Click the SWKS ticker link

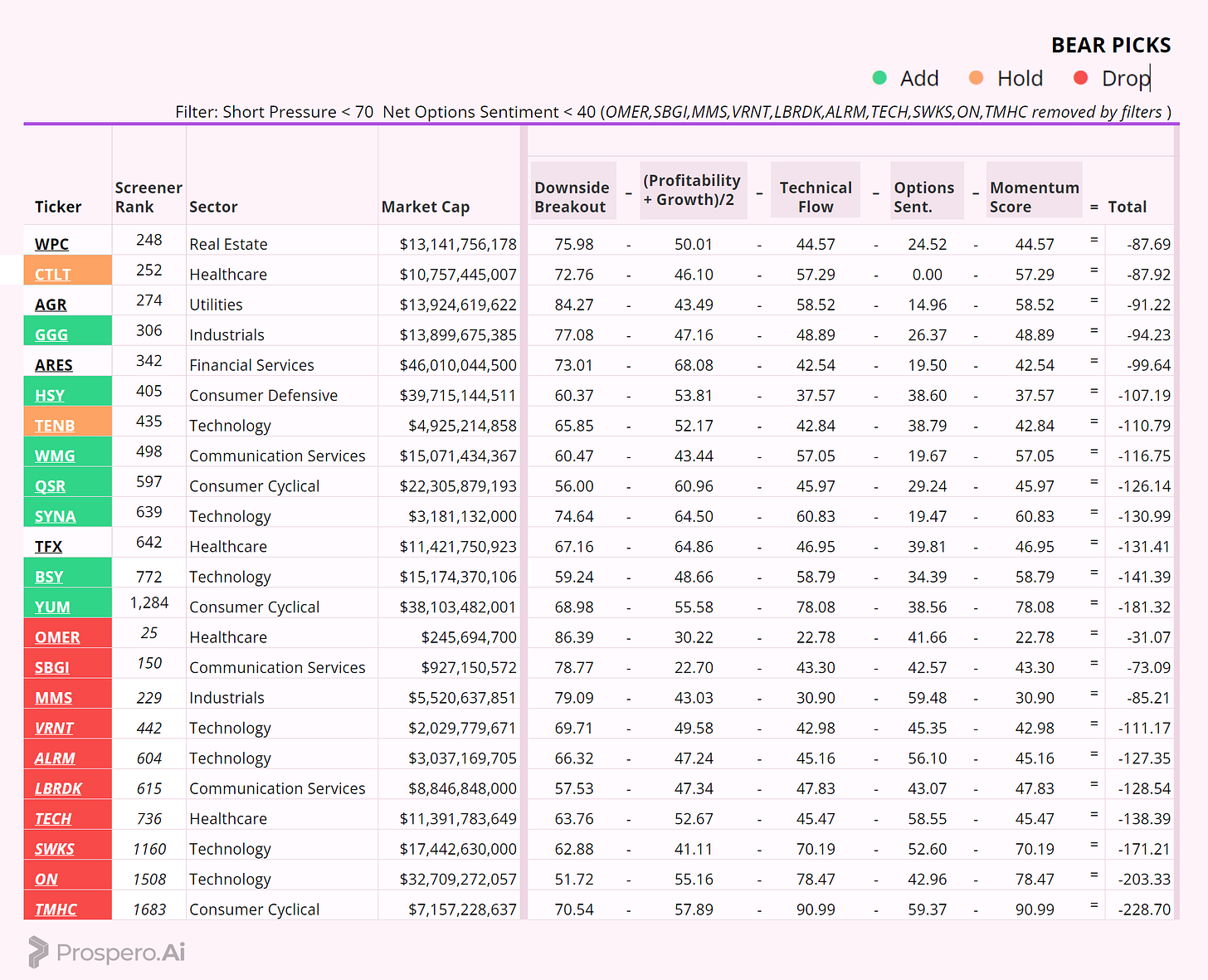tap(54, 849)
